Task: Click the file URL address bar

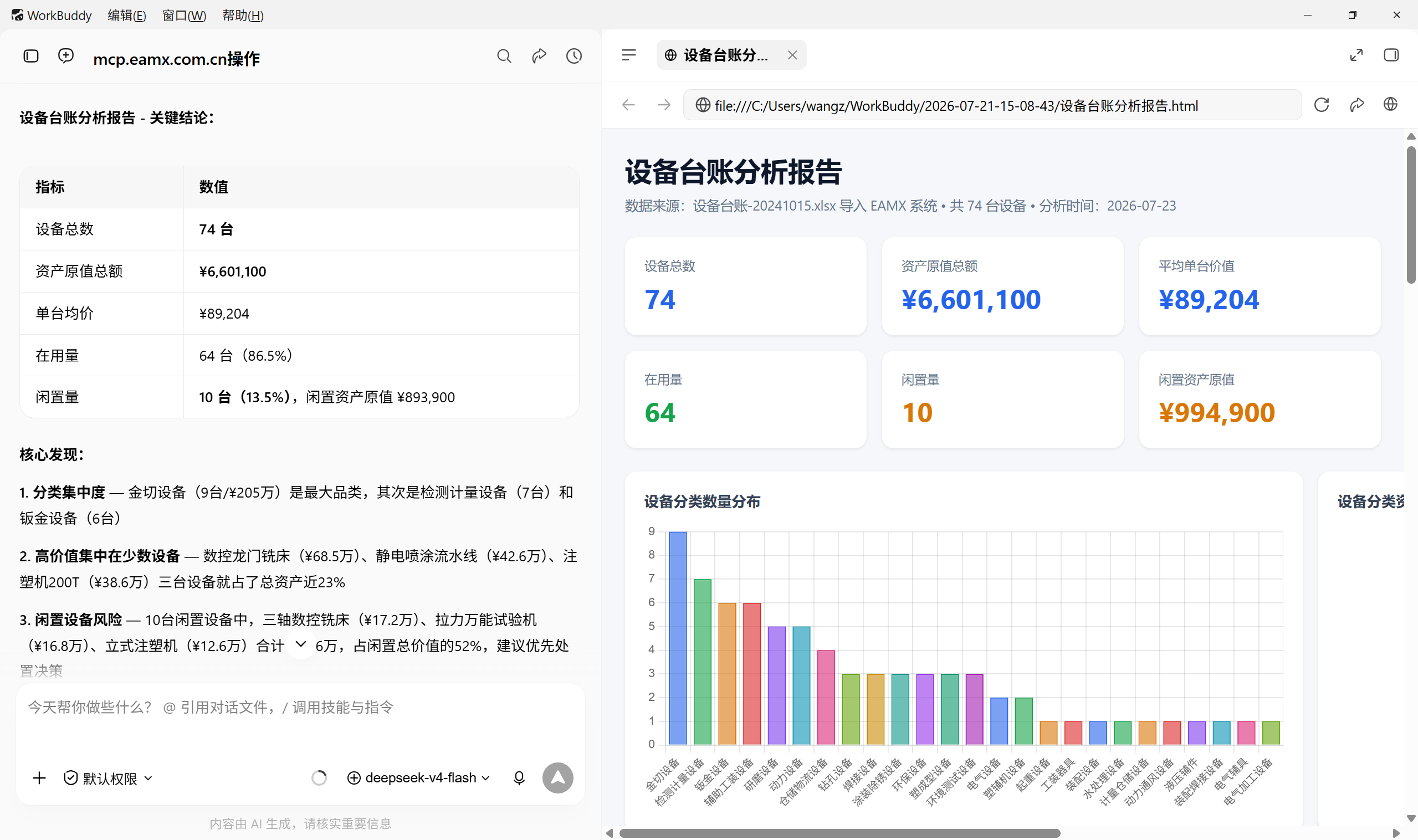Action: pos(992,105)
